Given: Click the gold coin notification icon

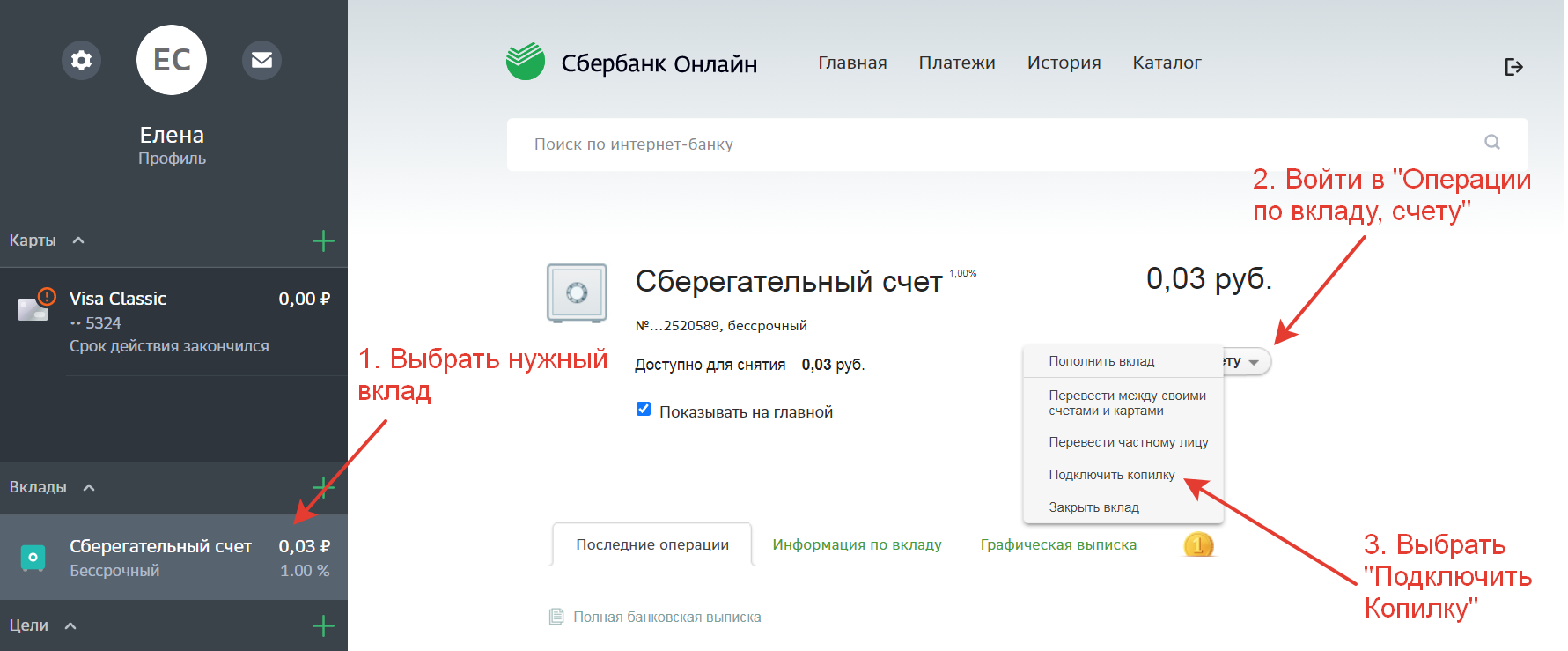Looking at the screenshot, I should [1198, 545].
